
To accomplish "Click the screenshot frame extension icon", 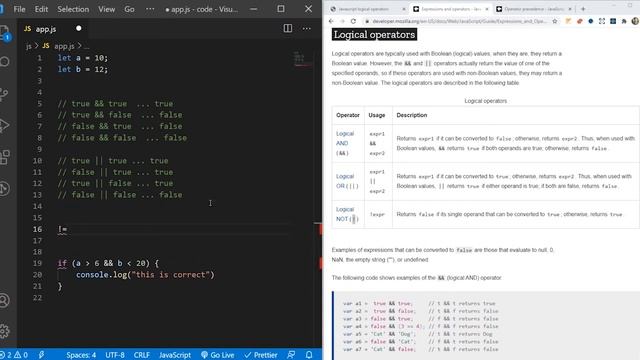I will [x=602, y=21].
